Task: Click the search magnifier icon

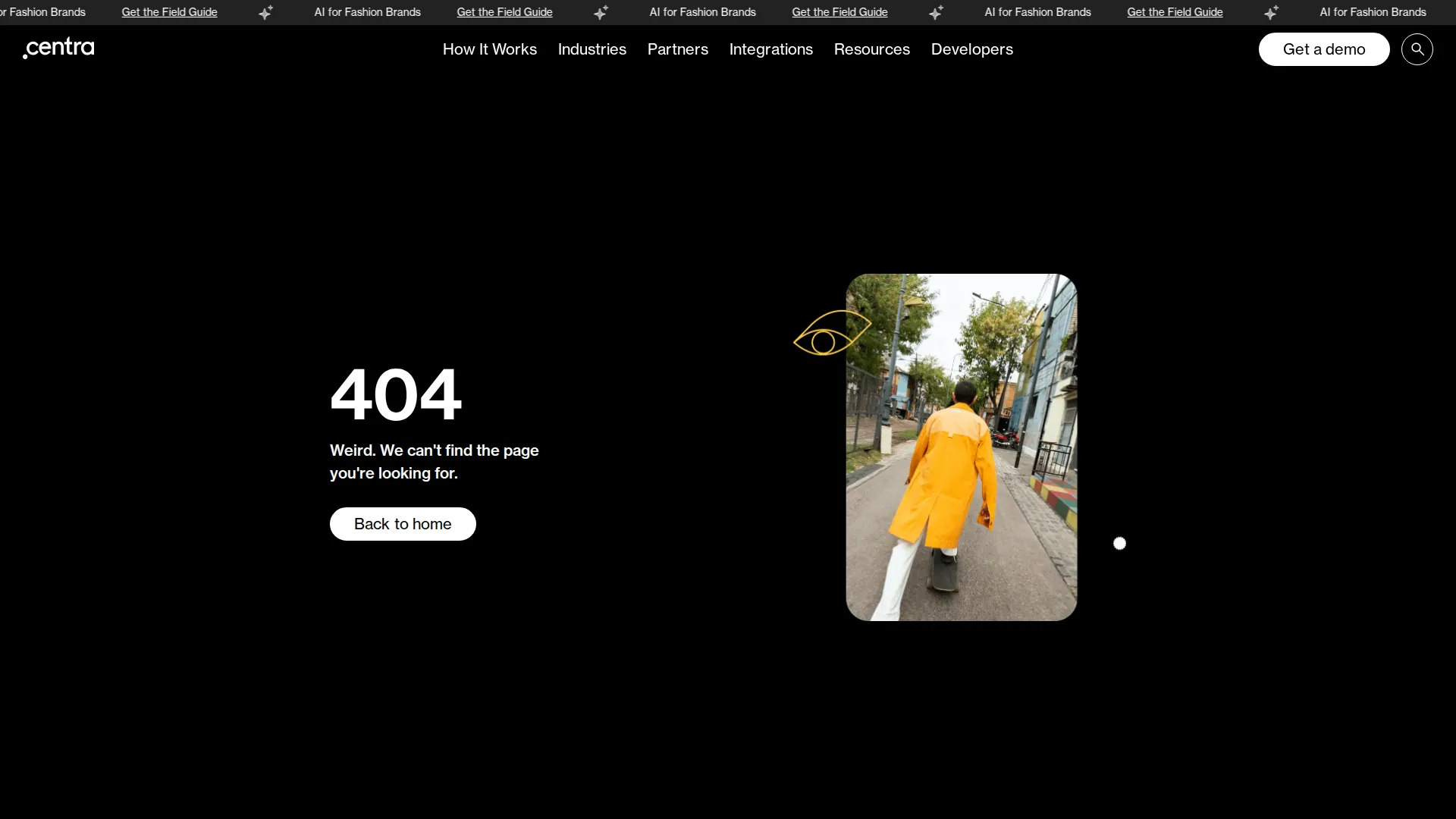Action: pyautogui.click(x=1417, y=49)
